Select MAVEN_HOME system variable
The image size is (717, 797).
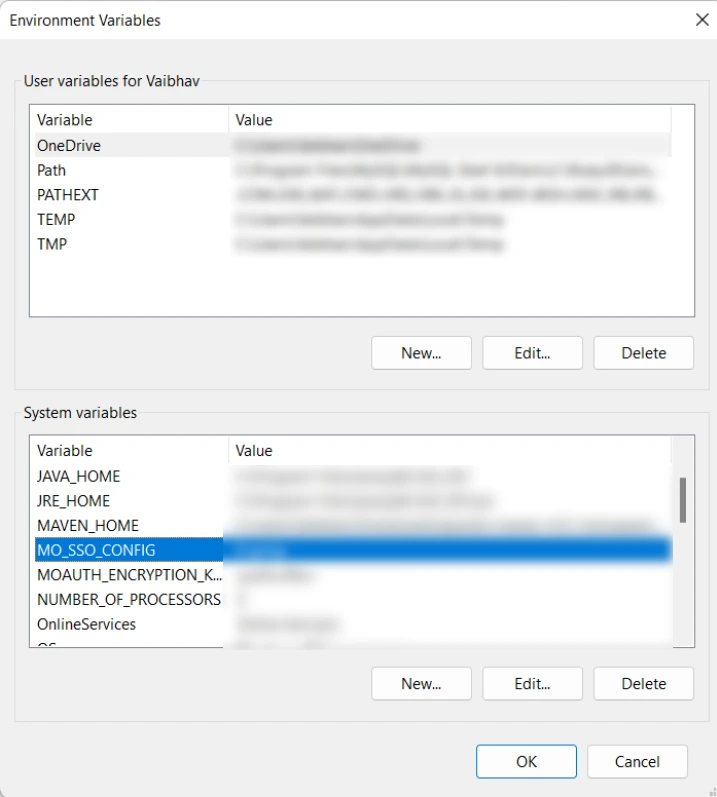click(353, 526)
